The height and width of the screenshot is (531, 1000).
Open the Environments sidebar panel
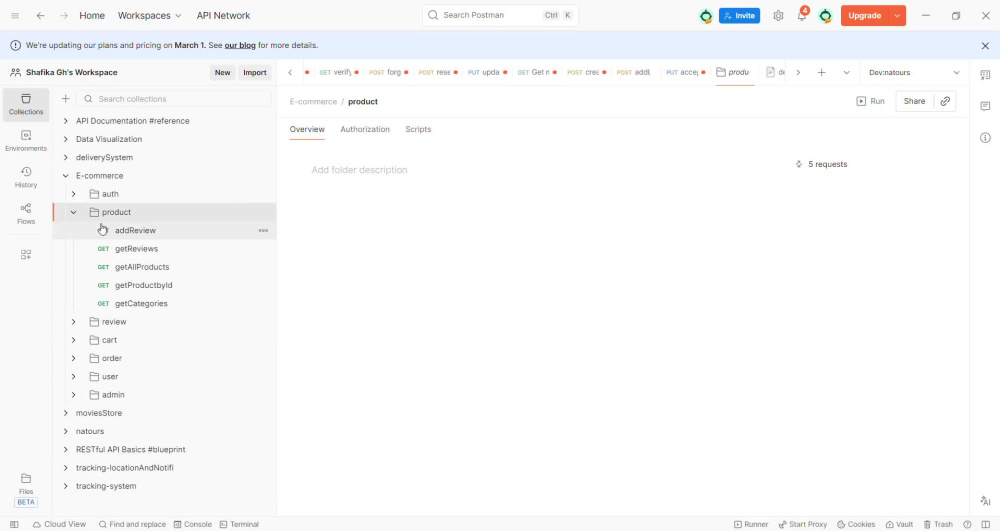26,140
